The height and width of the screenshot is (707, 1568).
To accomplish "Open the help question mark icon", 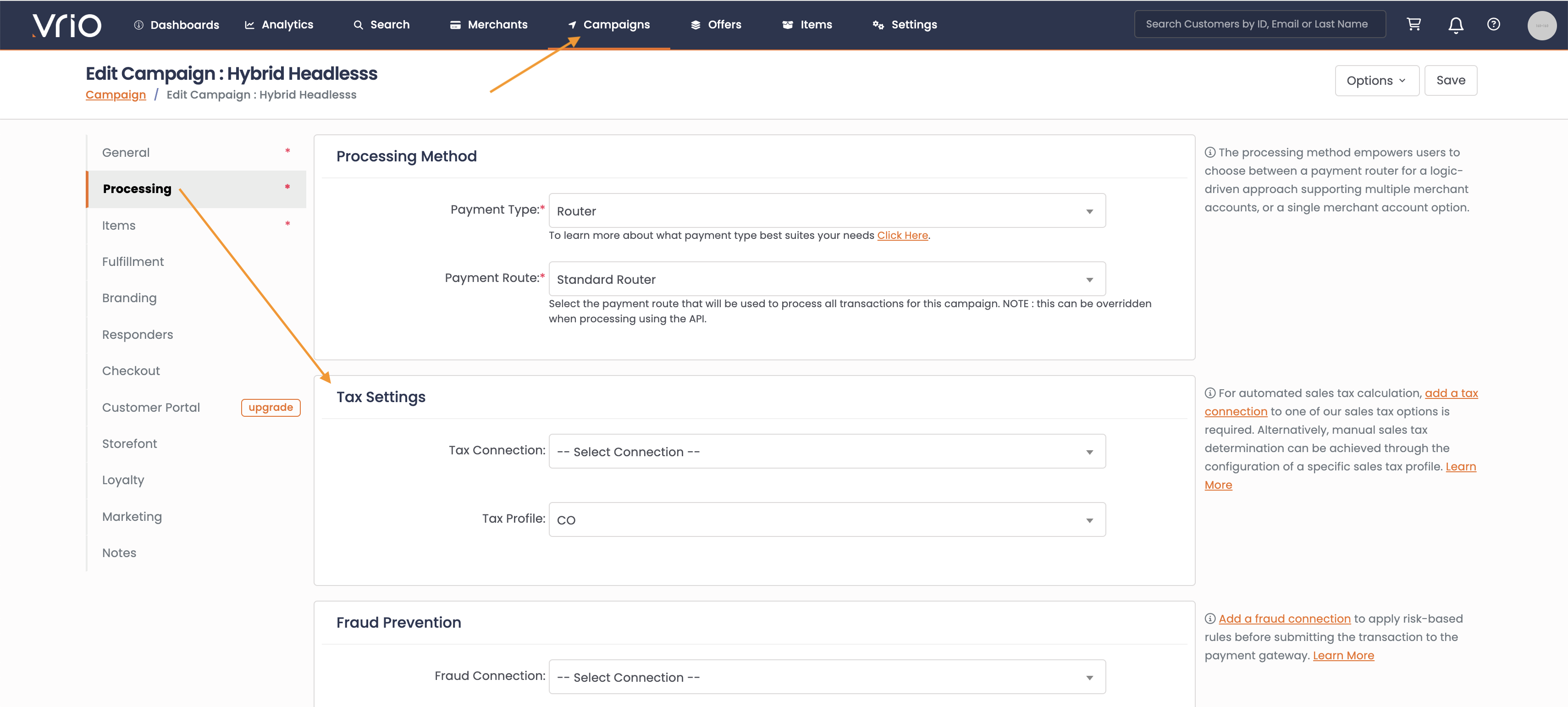I will [x=1493, y=24].
